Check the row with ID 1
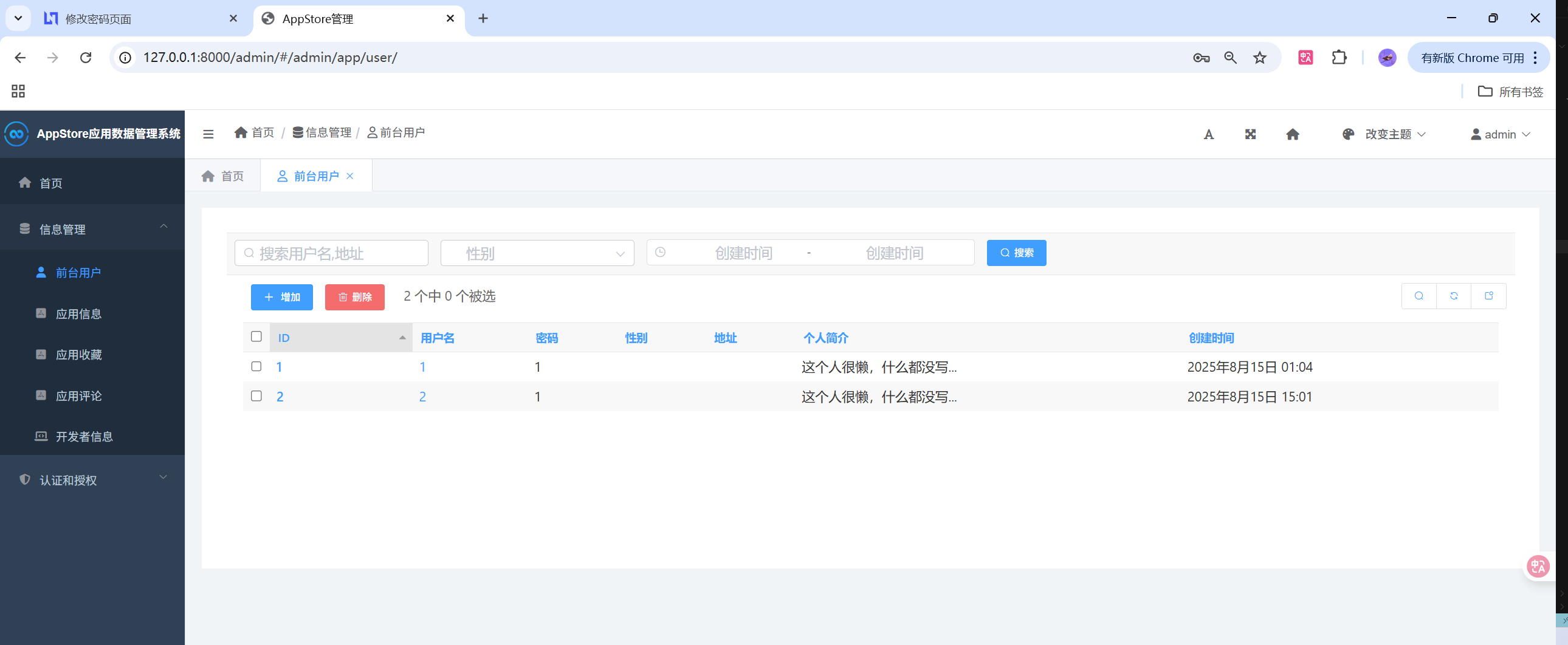 [256, 366]
